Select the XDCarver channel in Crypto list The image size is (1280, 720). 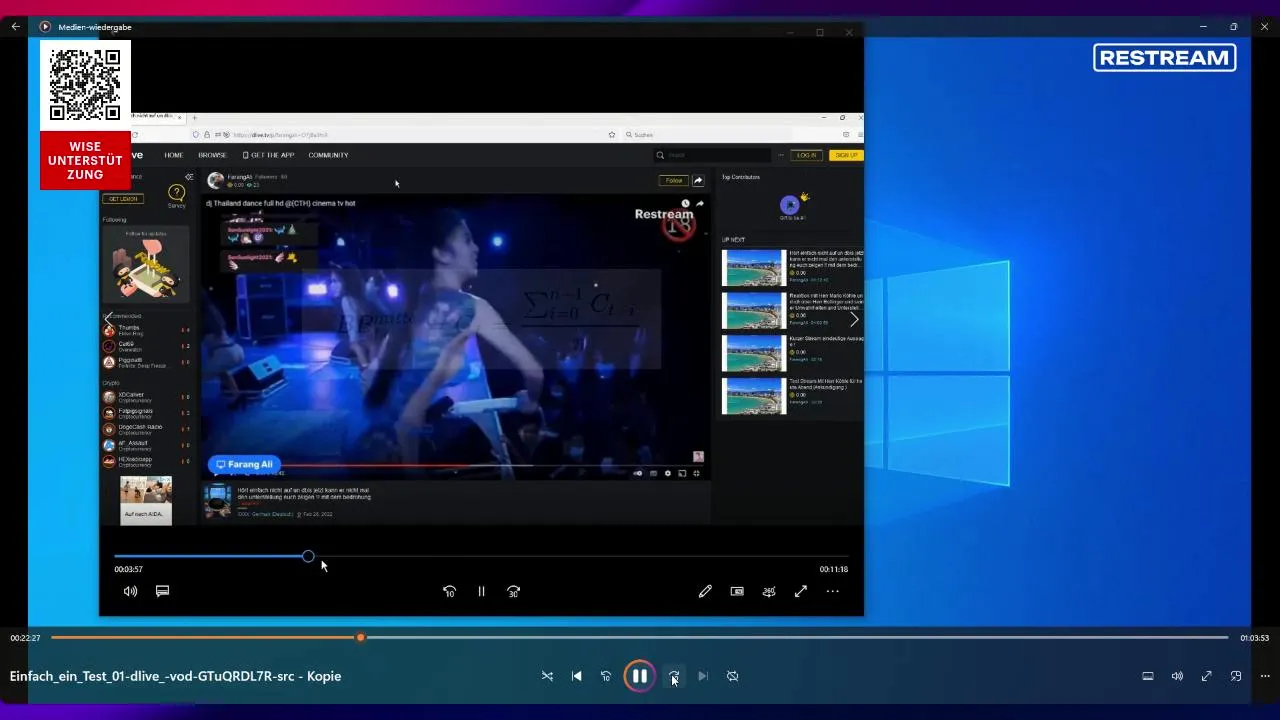146,396
